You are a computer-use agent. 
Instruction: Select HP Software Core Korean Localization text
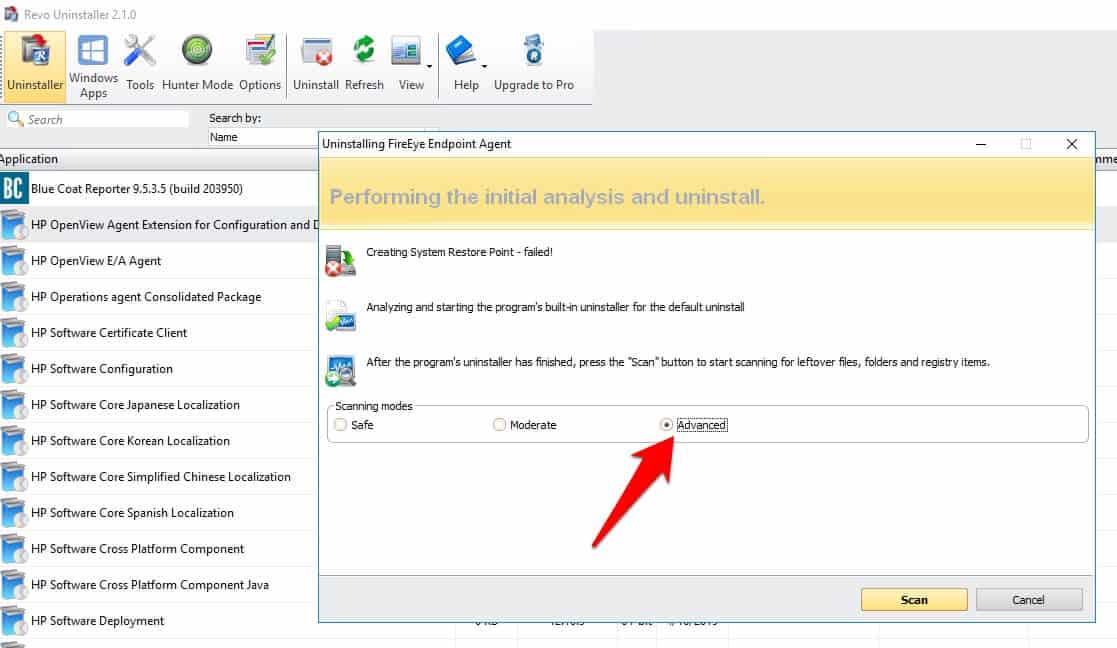click(x=130, y=441)
